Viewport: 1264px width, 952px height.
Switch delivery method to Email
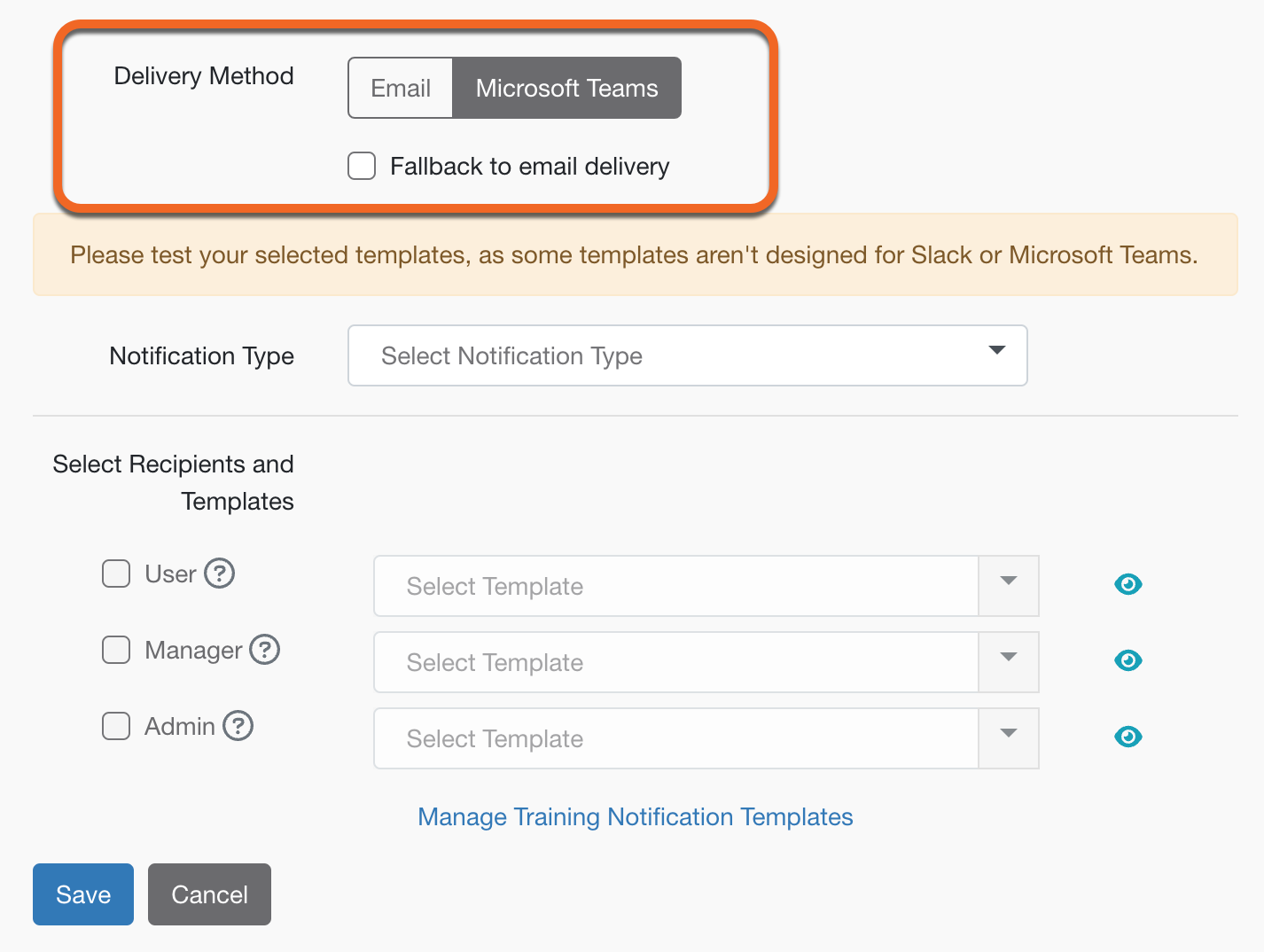point(401,88)
